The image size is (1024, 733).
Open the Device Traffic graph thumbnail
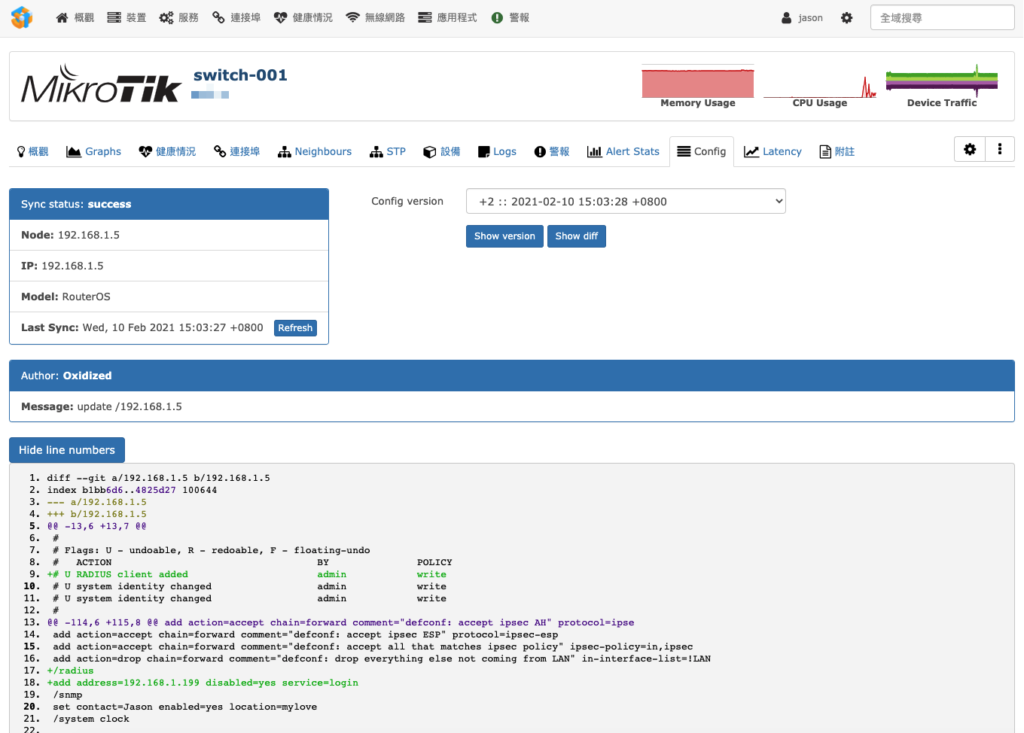941,86
